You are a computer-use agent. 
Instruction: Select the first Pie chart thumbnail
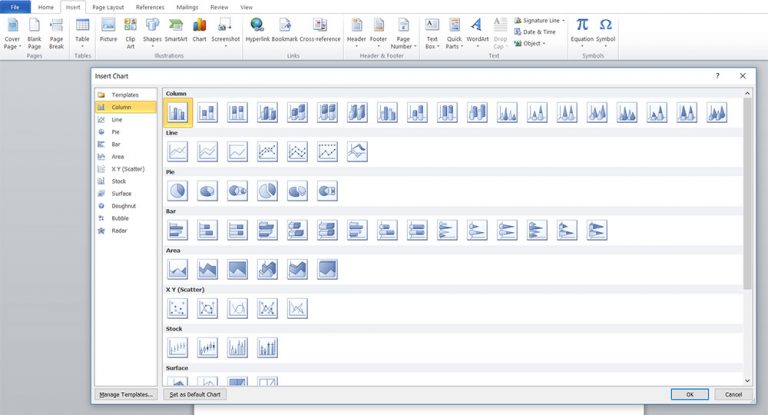(178, 190)
